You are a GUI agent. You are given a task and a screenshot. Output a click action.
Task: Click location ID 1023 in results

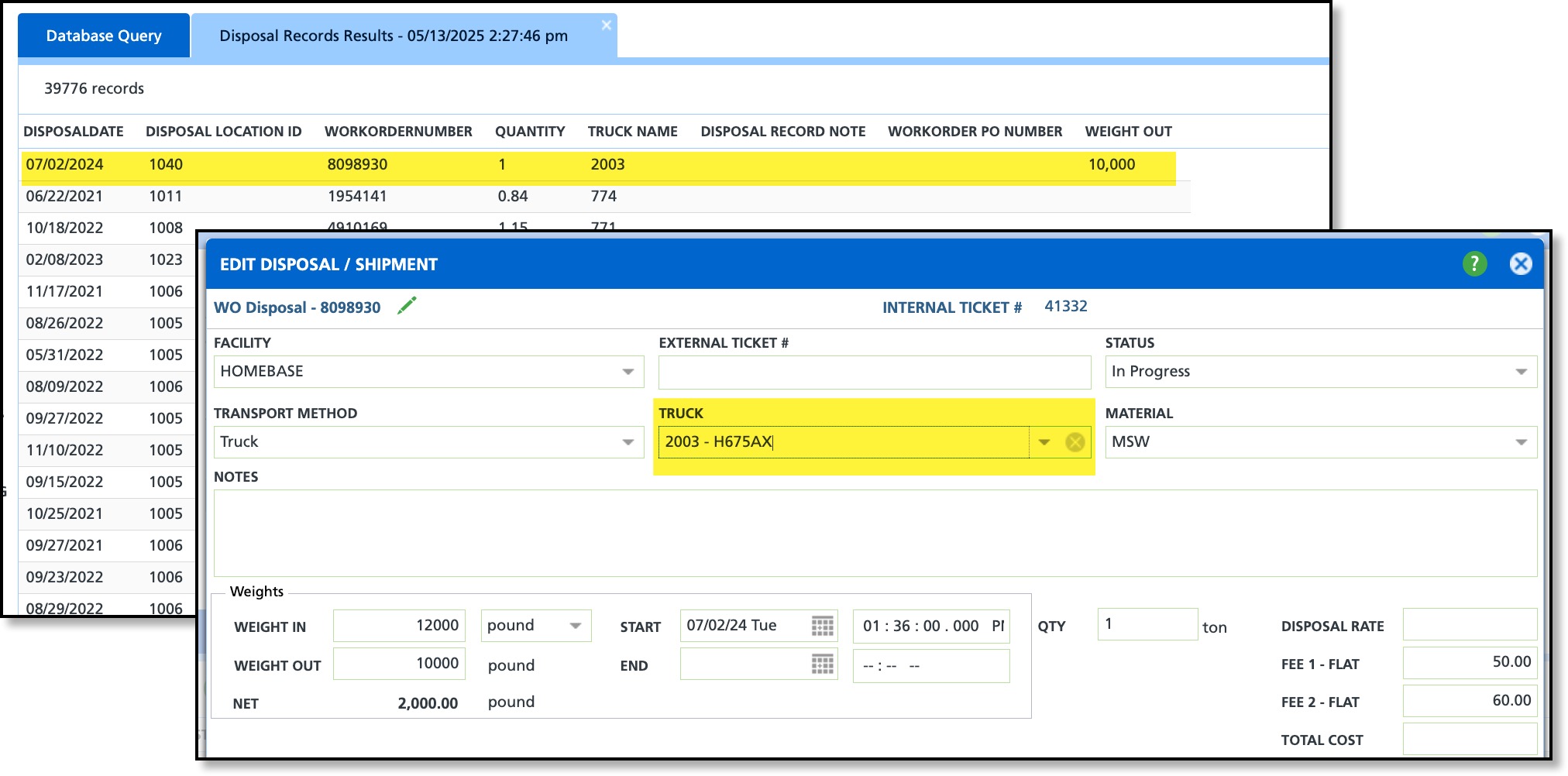166,259
